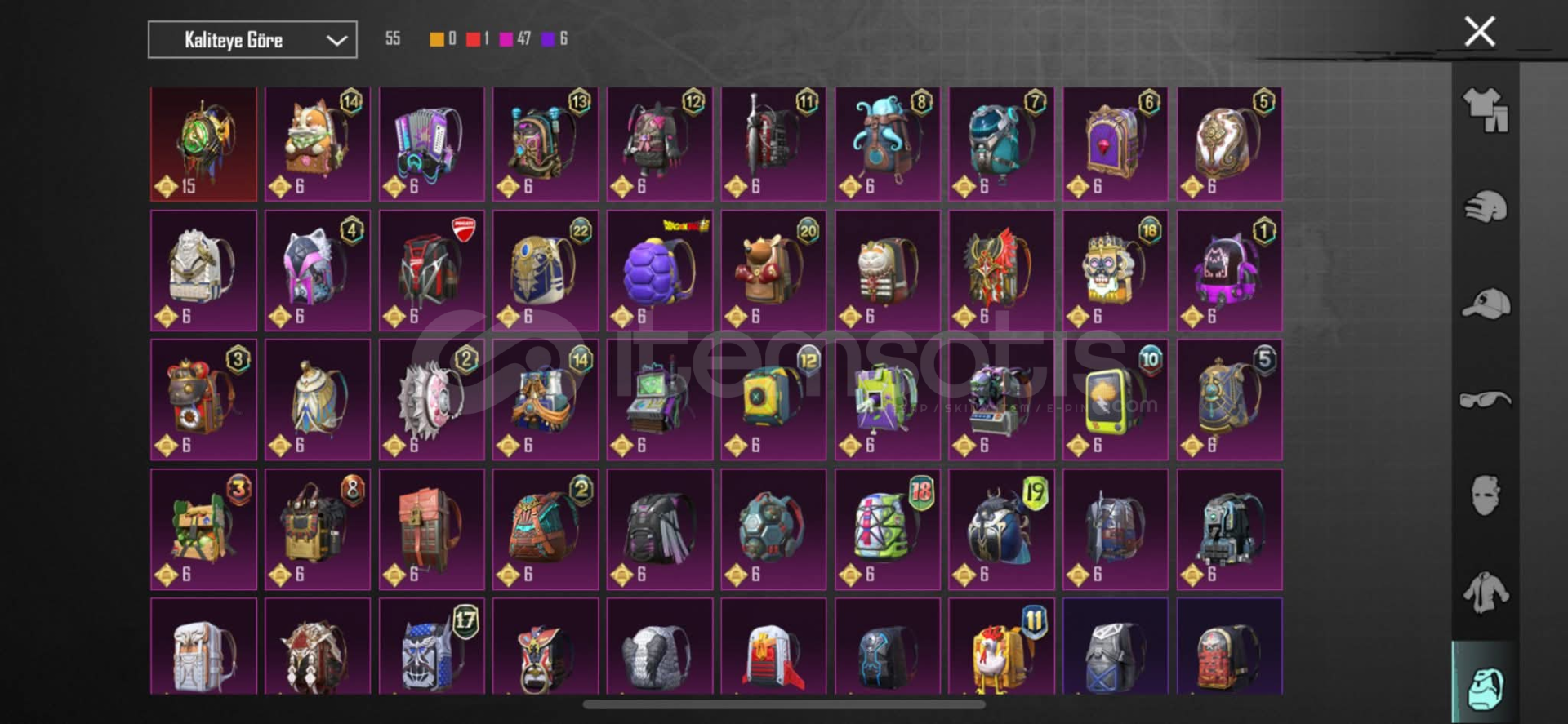This screenshot has width=1568, height=724.
Task: Open the Kaliteye Göre sort dropdown
Action: point(252,39)
